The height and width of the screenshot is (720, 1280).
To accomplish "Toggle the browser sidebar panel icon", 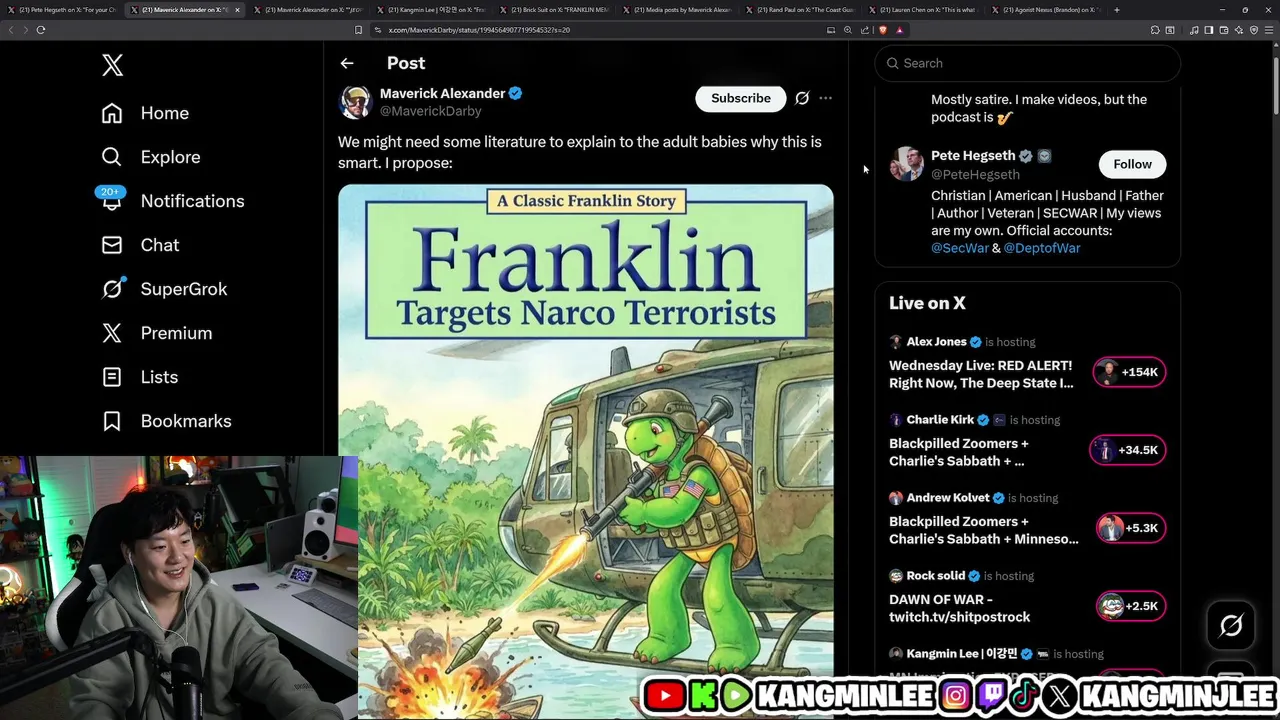I will [x=1208, y=30].
